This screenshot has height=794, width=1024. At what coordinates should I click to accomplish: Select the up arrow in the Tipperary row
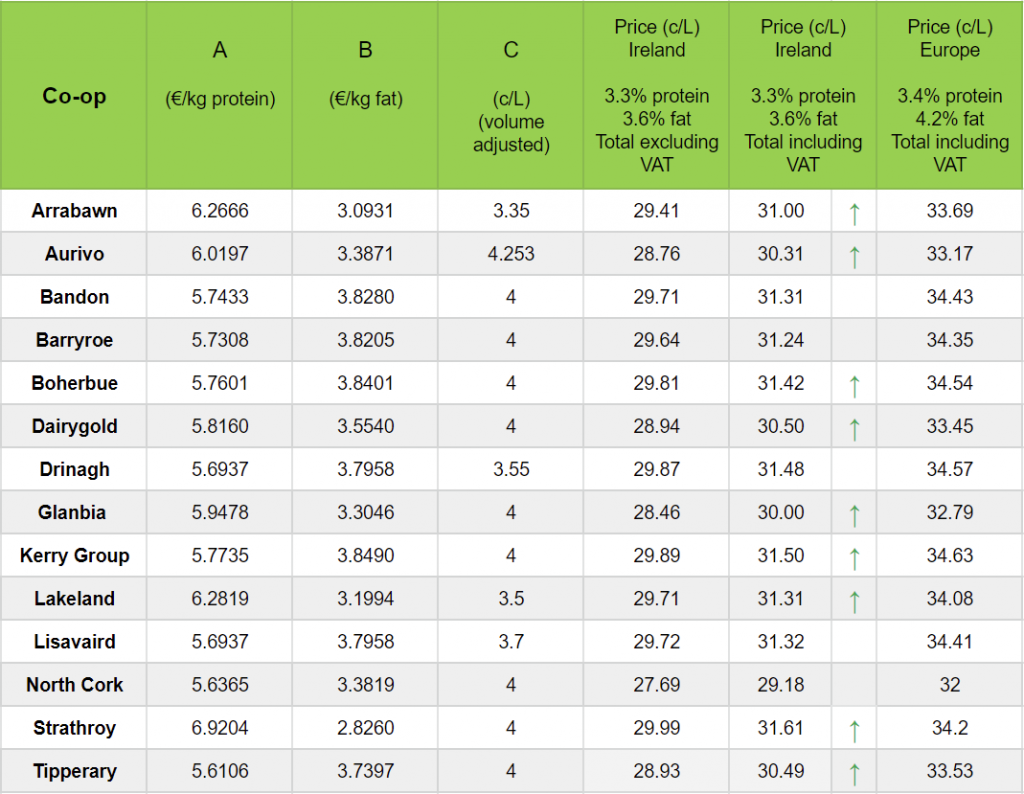[854, 772]
